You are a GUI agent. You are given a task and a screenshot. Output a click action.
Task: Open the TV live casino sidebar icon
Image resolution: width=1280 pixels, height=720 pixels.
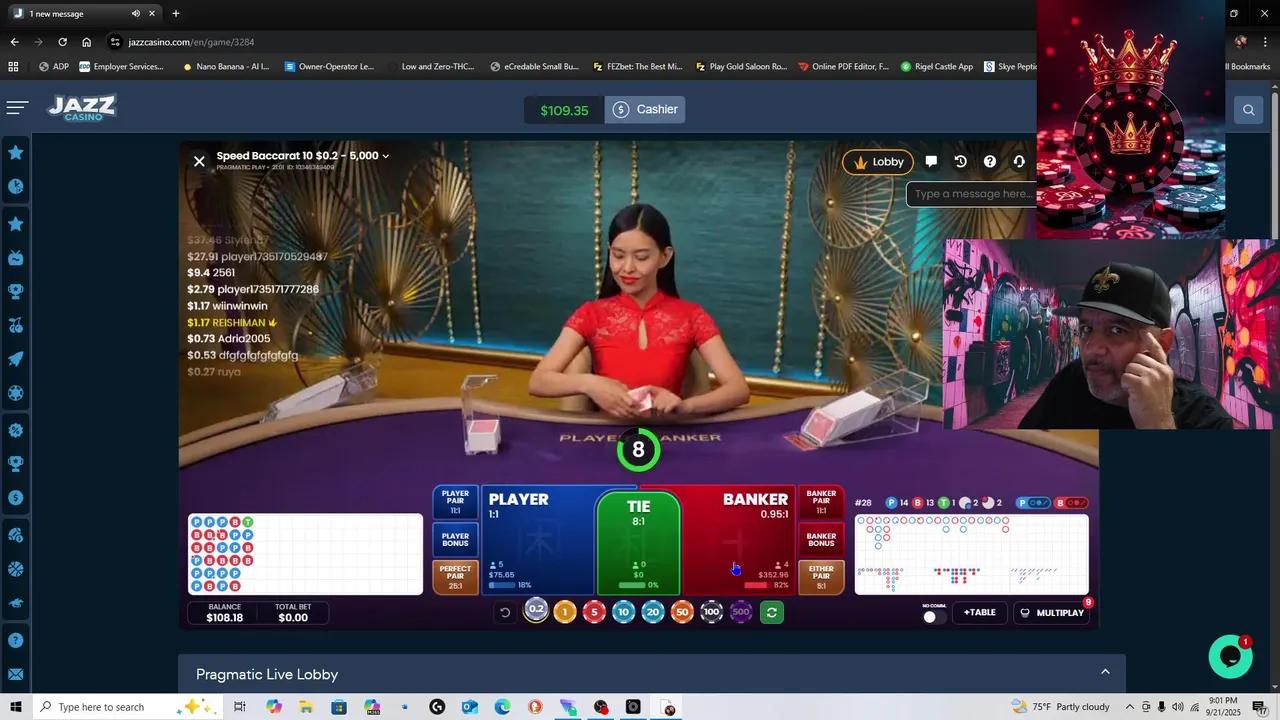click(16, 258)
